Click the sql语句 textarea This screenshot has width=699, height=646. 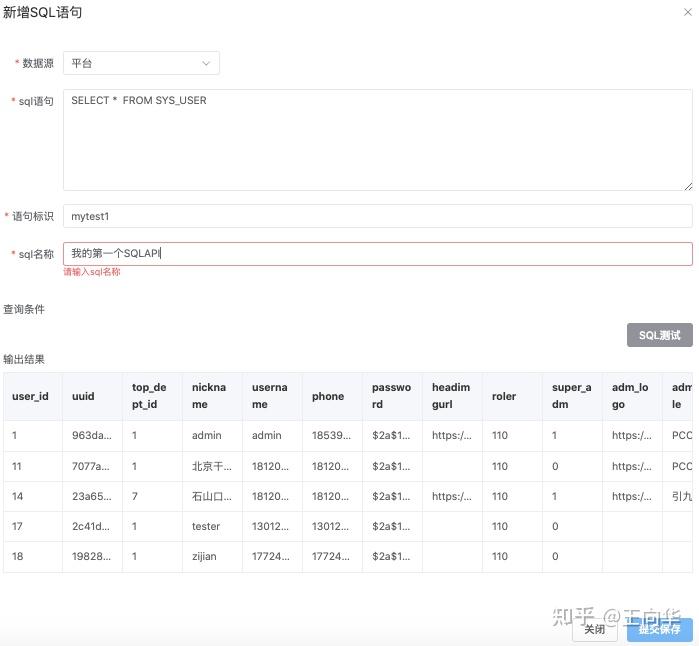(x=378, y=140)
